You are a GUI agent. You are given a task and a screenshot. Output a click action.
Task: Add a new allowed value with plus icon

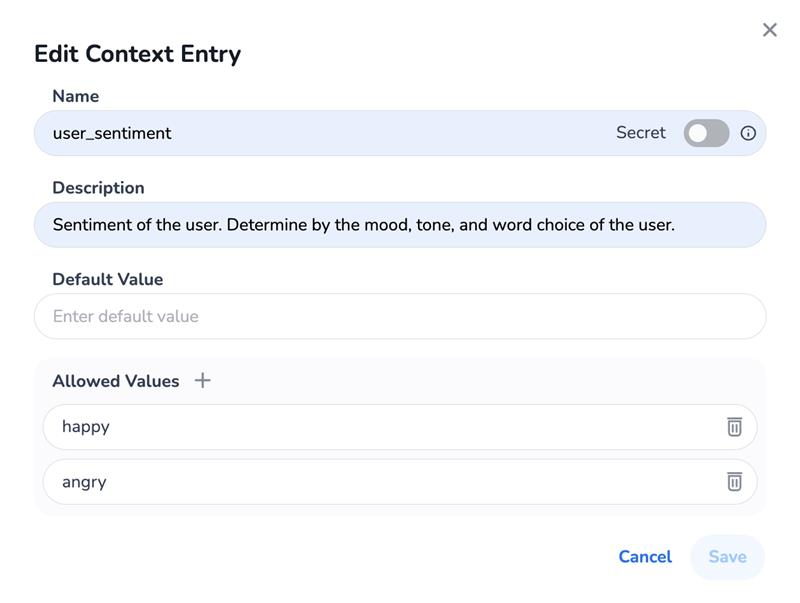pos(202,380)
